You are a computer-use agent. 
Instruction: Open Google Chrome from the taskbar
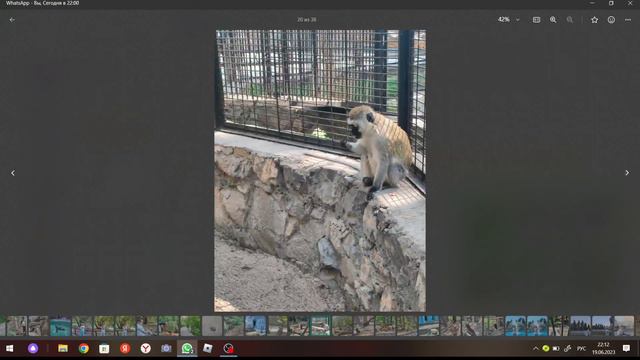click(84, 349)
